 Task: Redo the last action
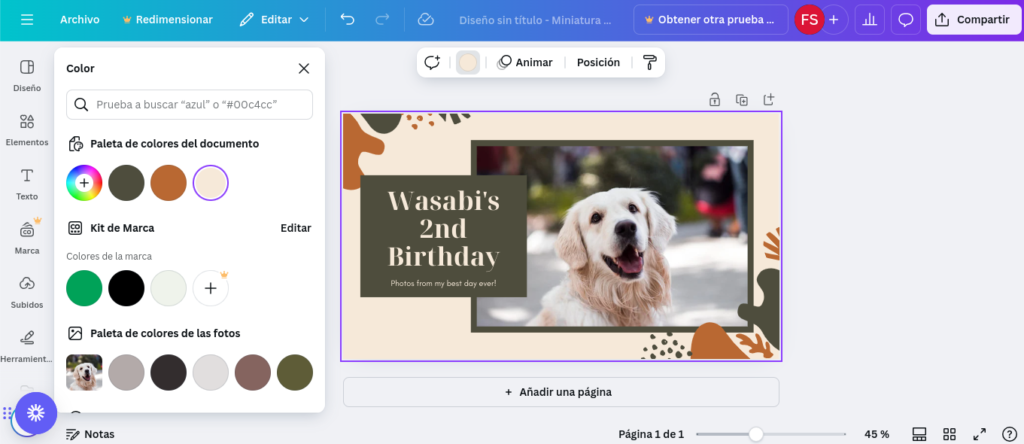click(x=382, y=20)
